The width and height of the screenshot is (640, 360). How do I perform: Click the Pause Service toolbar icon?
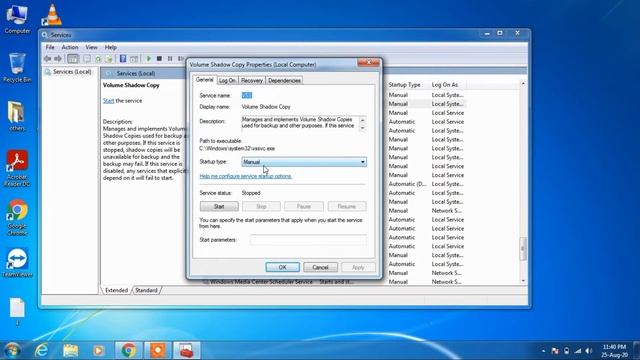click(170, 59)
